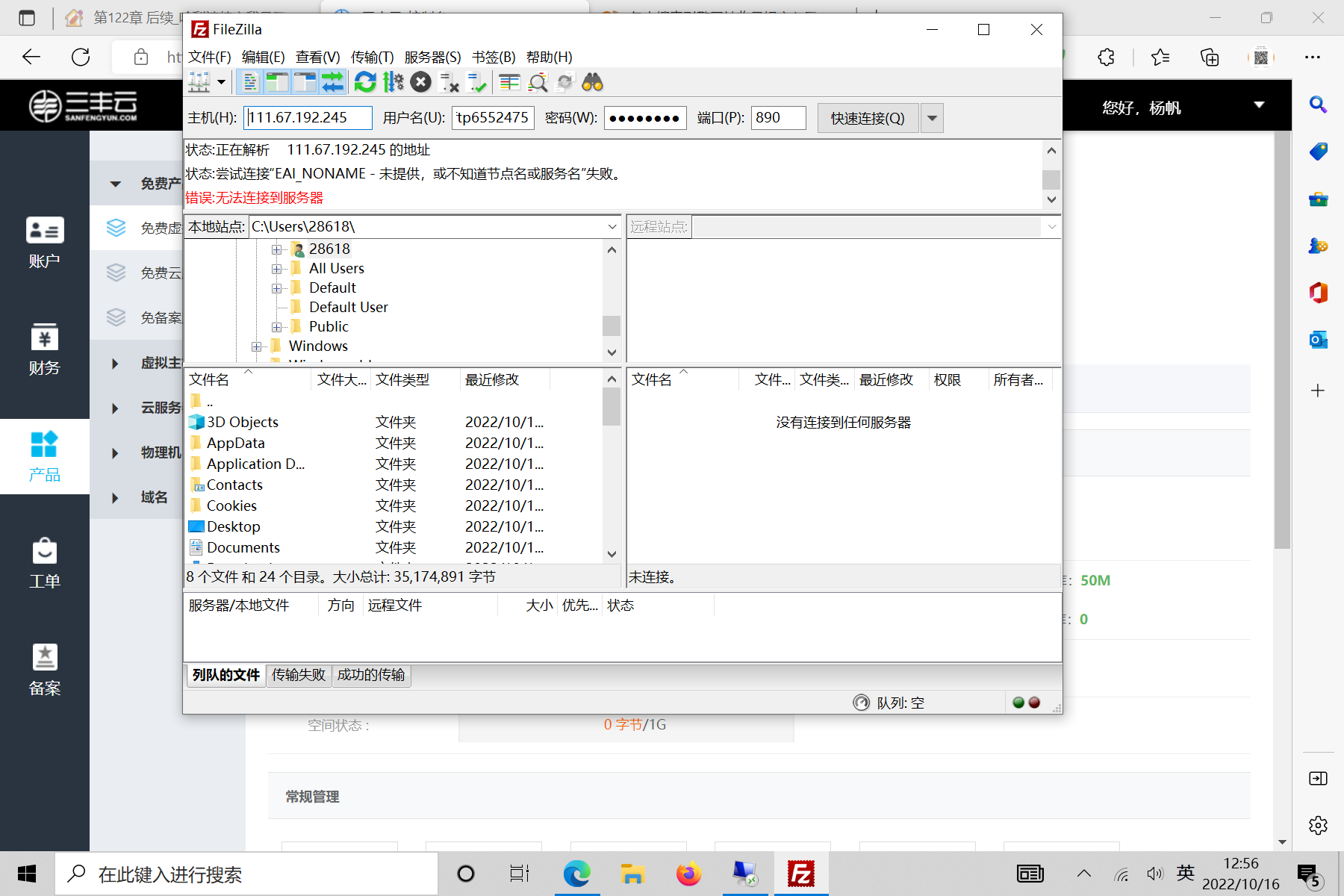This screenshot has width=1344, height=896.
Task: Select the AppData folder row
Action: pyautogui.click(x=393, y=443)
